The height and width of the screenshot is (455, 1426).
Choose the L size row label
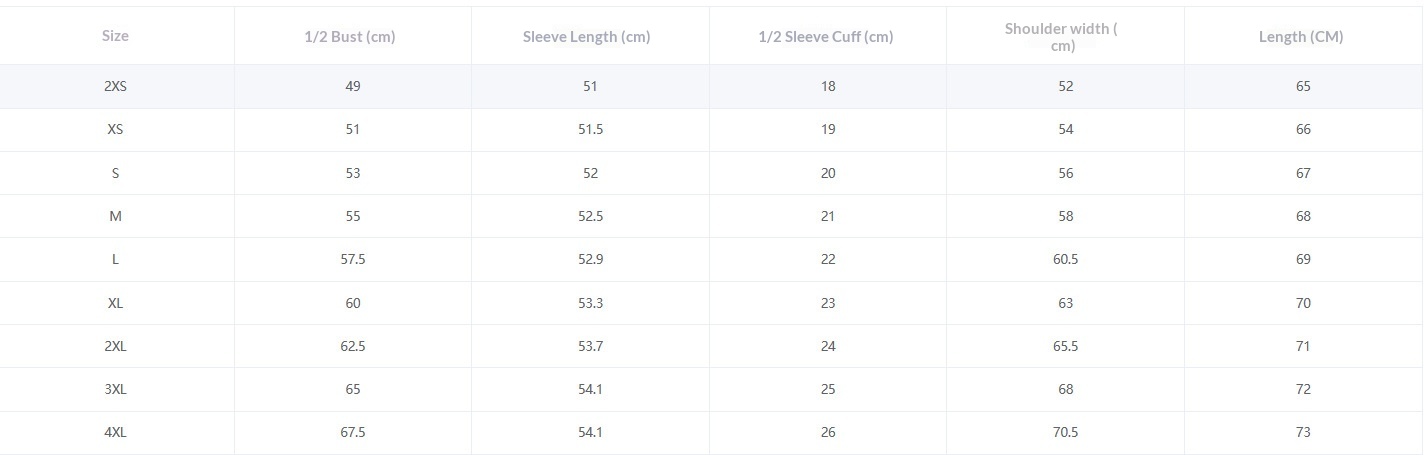pyautogui.click(x=115, y=259)
